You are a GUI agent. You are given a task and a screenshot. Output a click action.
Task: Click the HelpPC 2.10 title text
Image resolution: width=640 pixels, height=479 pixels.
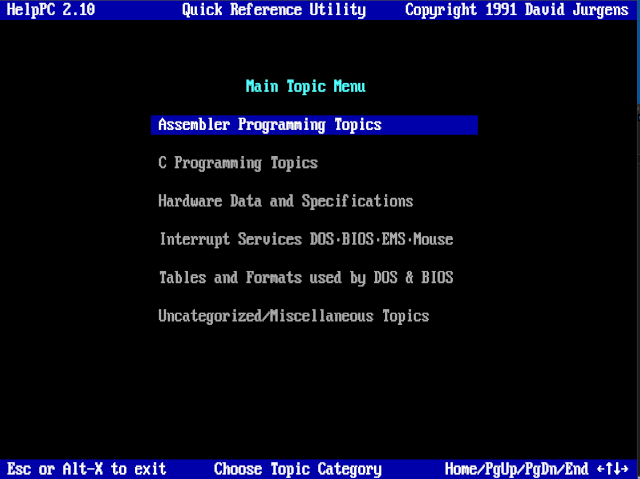[50, 10]
